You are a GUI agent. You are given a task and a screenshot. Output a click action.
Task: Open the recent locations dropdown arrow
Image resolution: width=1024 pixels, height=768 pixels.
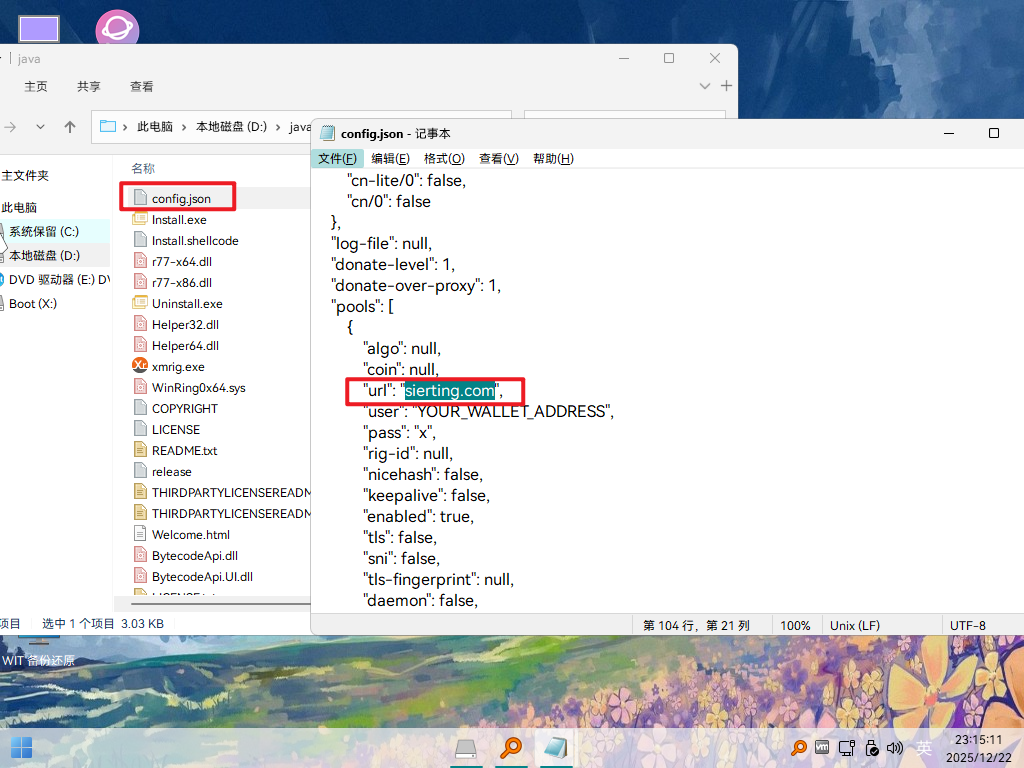(40, 127)
